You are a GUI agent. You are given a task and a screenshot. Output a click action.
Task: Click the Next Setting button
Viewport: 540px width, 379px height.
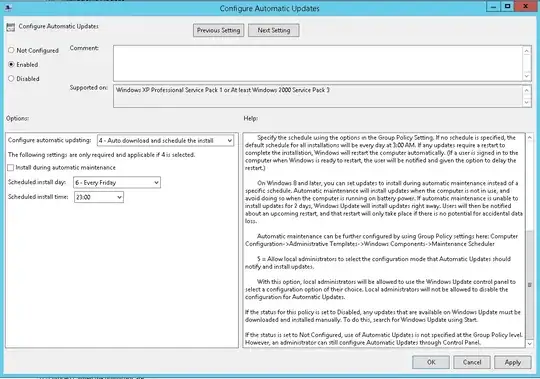tap(274, 30)
